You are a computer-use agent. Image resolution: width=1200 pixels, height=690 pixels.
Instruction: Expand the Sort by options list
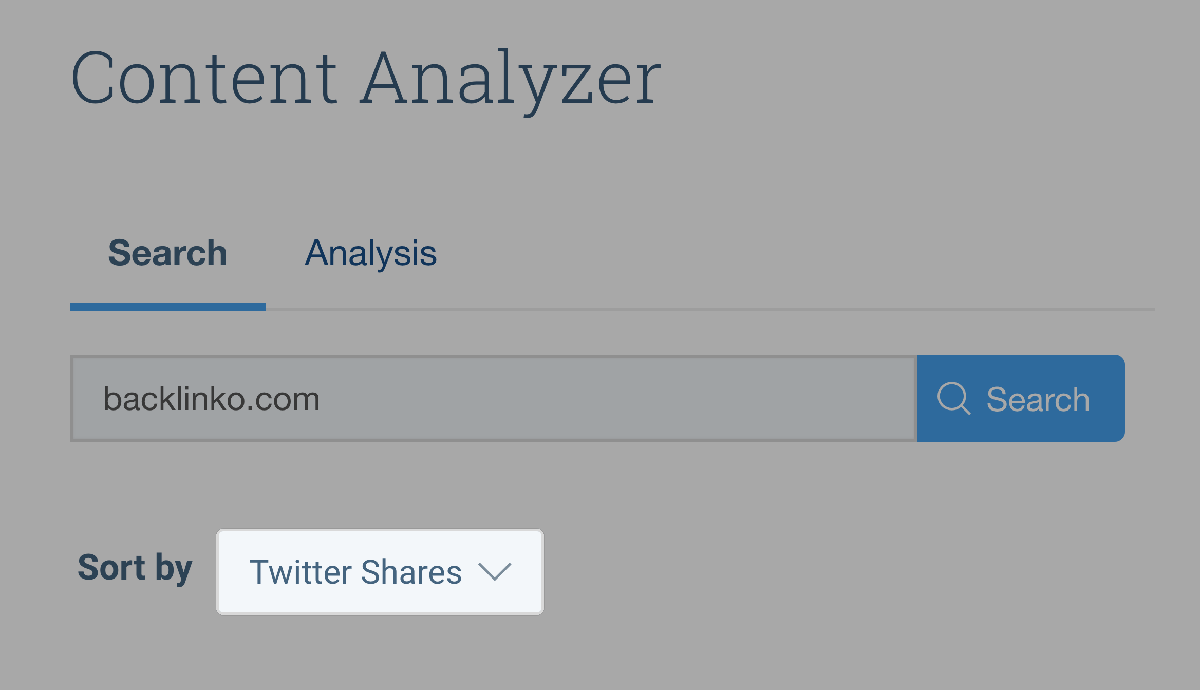click(x=380, y=572)
